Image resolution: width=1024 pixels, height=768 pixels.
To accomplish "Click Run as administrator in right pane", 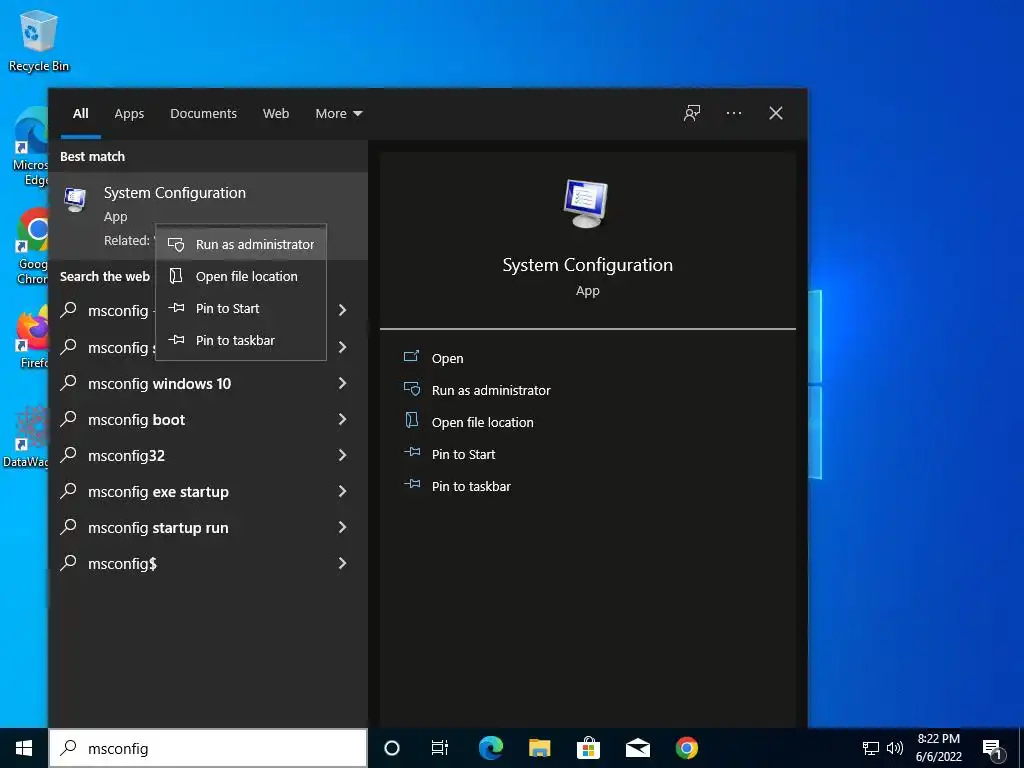I will 491,390.
